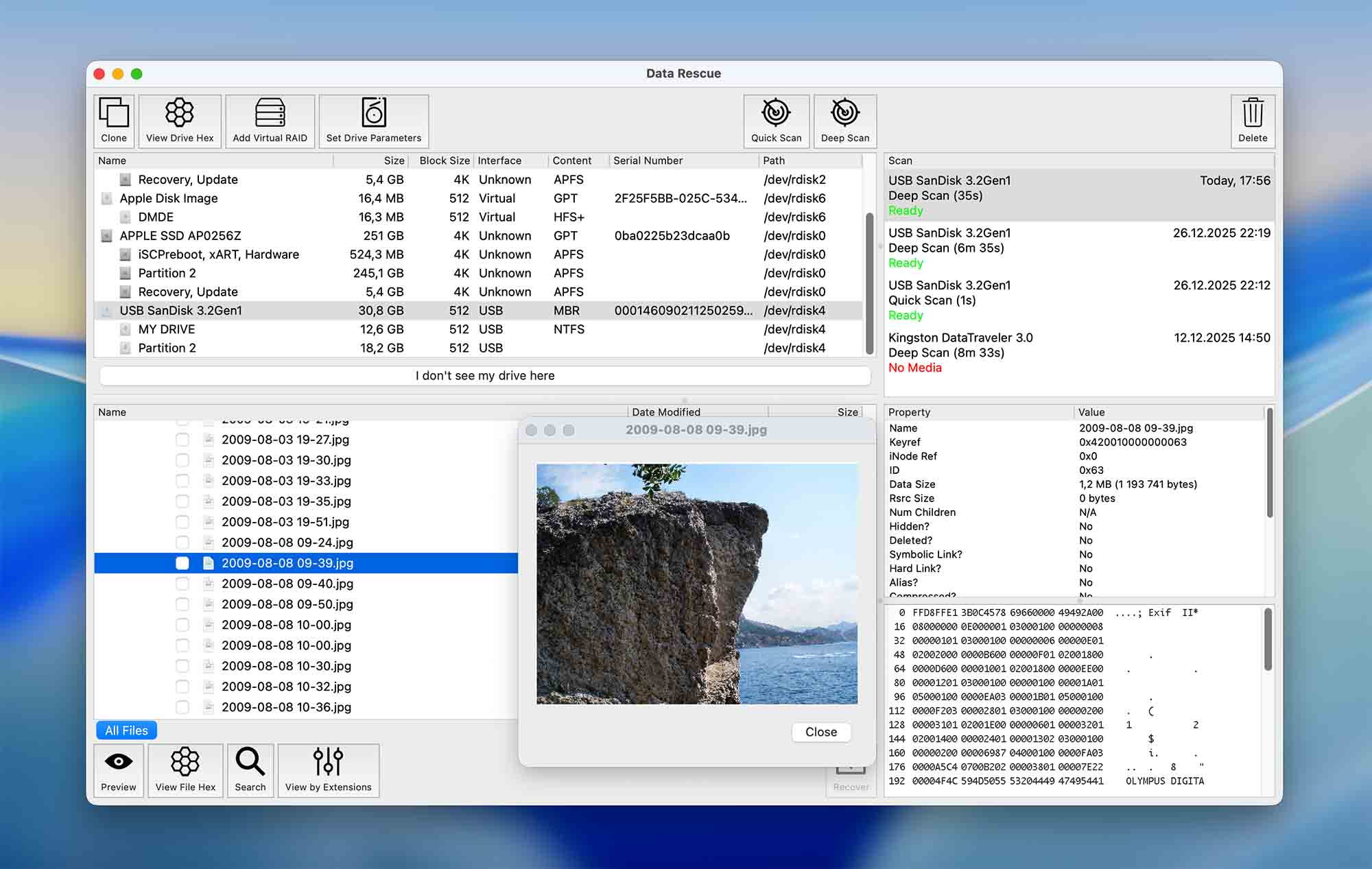
Task: Click the Recover button icon
Action: point(851,781)
